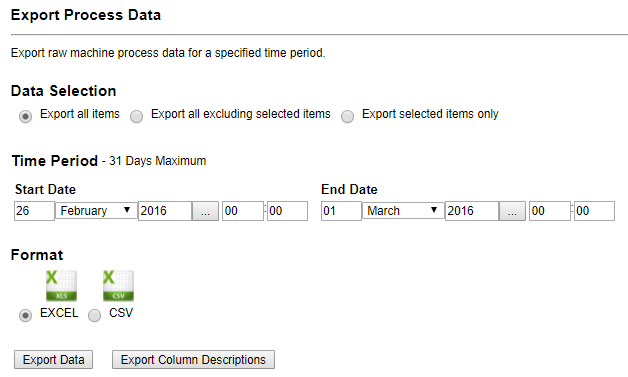Focus the start date day field 26

point(34,211)
